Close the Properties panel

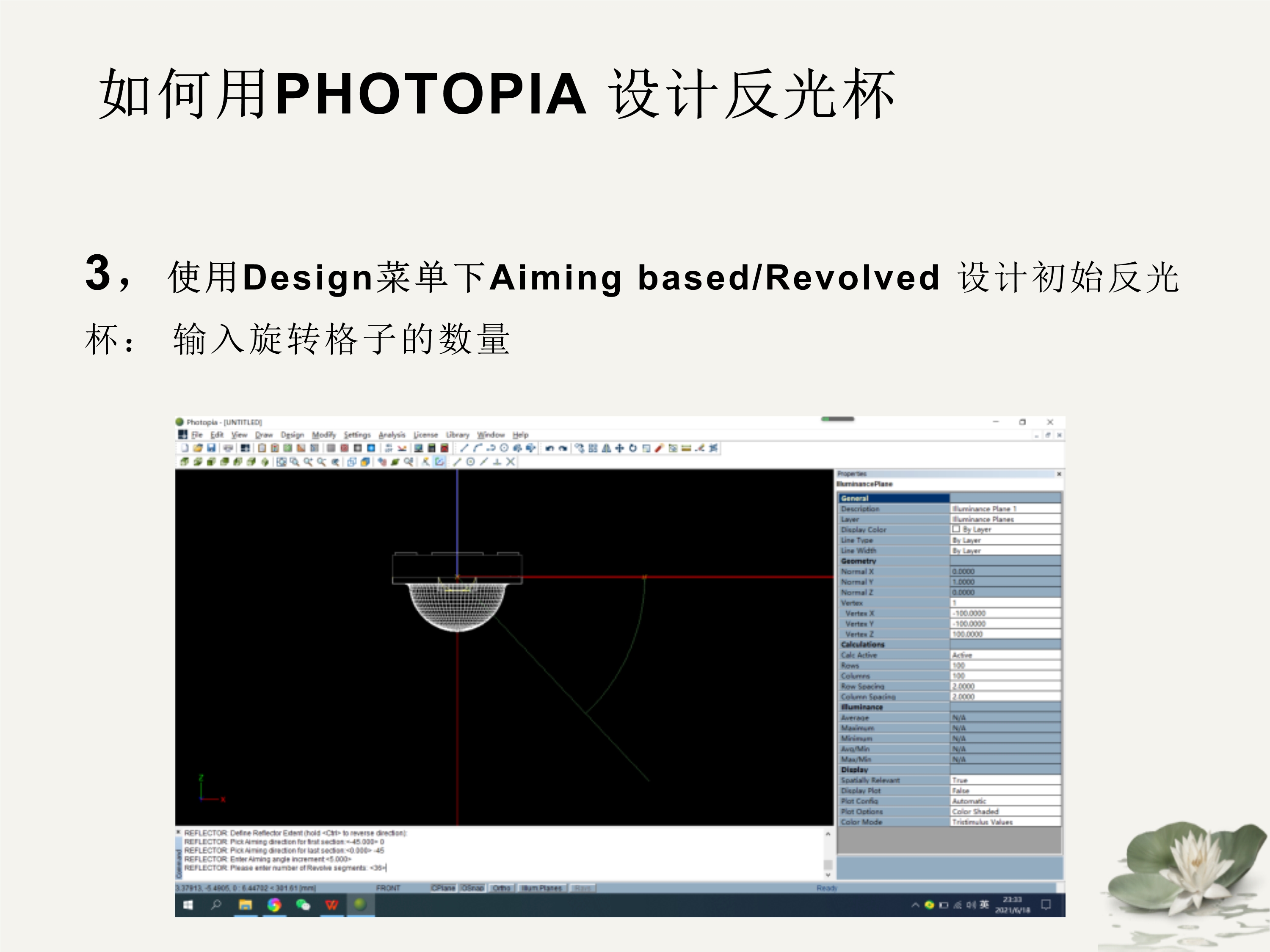click(1059, 474)
